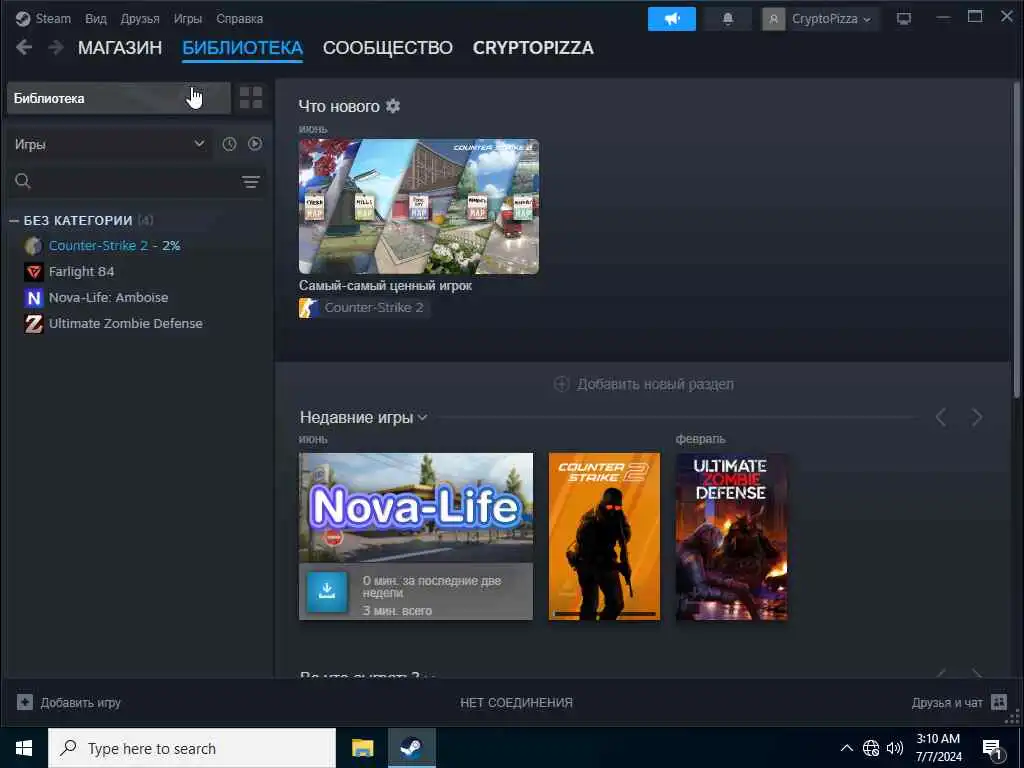Click the Steam logo icon in menu bar
The width and height of the screenshot is (1024, 768).
(23, 18)
